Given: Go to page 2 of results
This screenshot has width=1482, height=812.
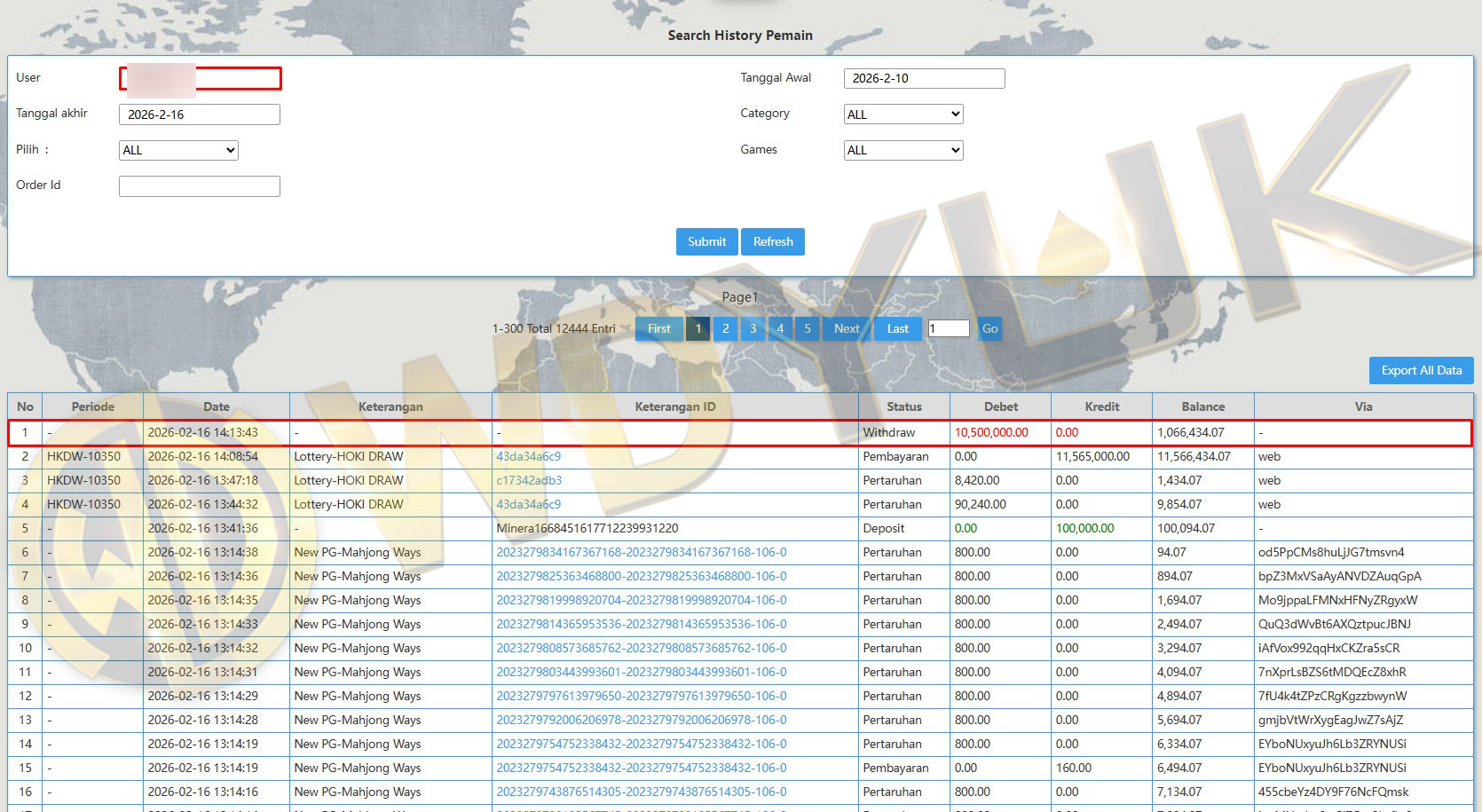Looking at the screenshot, I should [x=725, y=328].
